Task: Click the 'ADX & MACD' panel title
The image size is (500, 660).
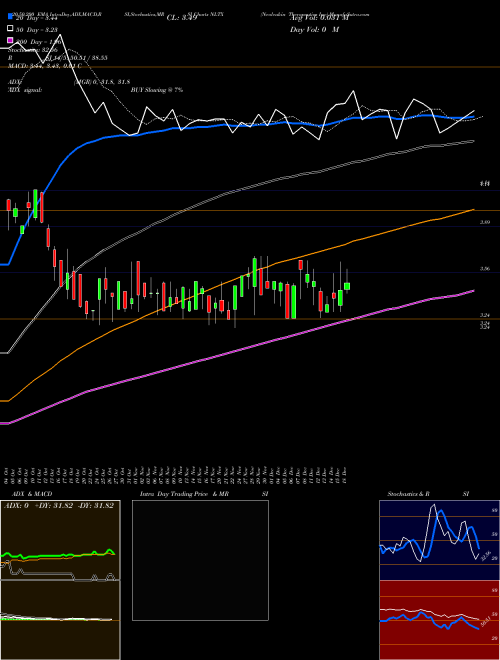Action: pyautogui.click(x=32, y=494)
